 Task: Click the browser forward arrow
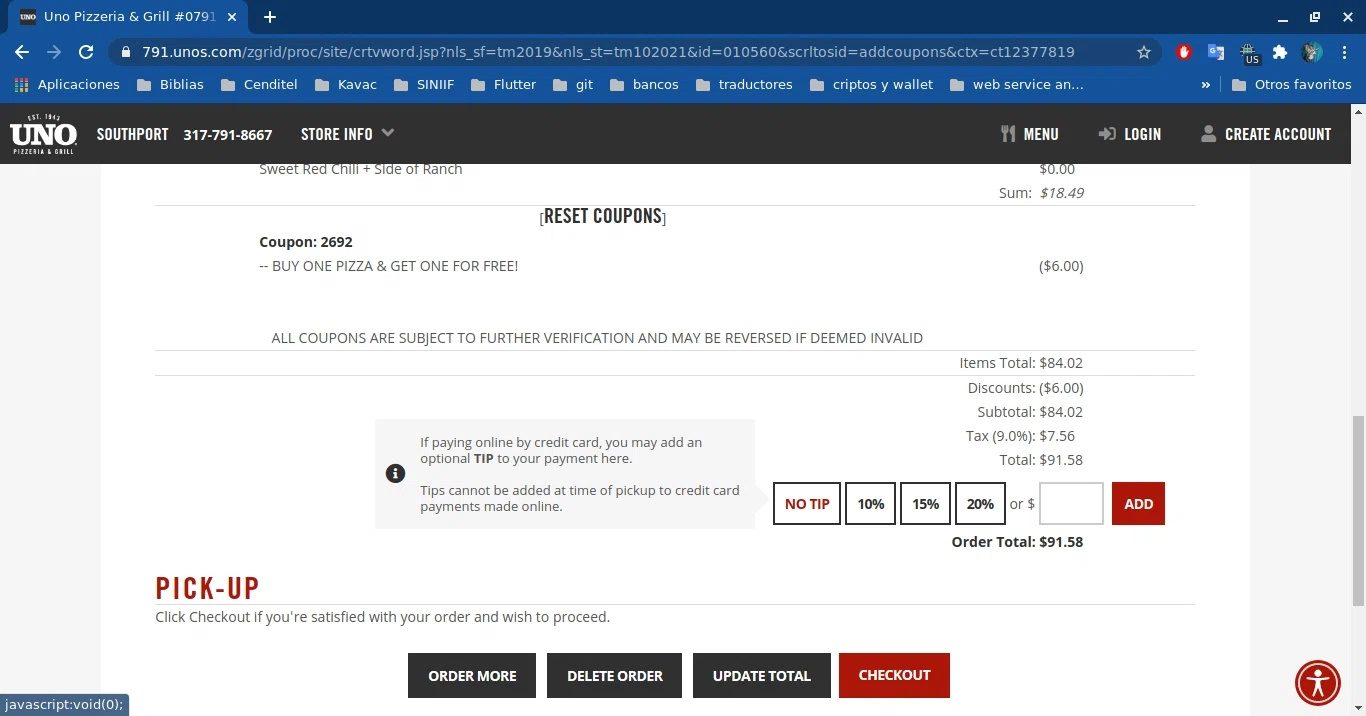[x=54, y=52]
